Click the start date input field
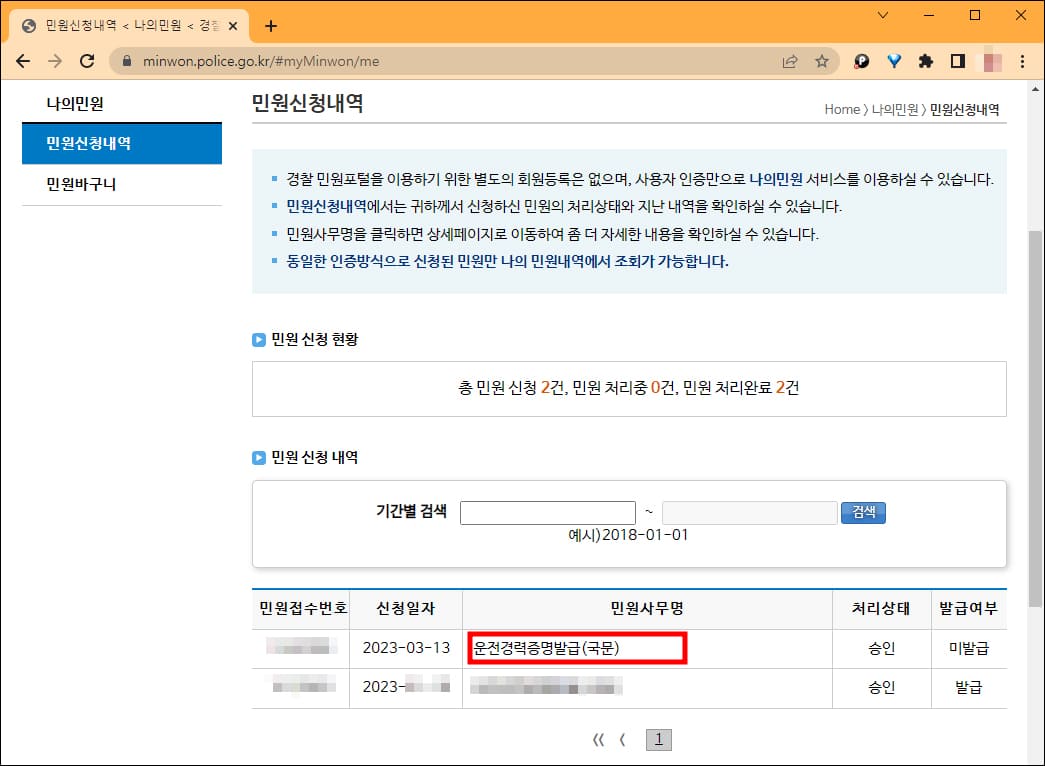1045x766 pixels. tap(547, 512)
